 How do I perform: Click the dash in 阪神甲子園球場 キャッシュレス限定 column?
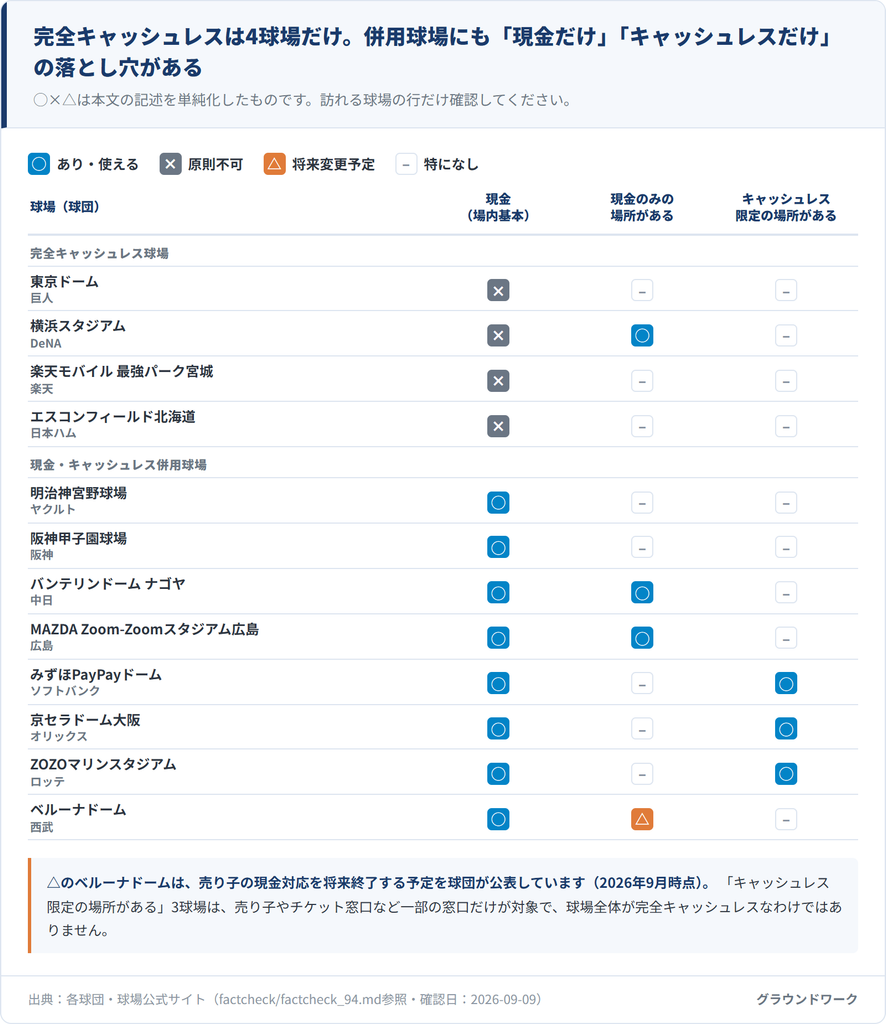tap(786, 547)
